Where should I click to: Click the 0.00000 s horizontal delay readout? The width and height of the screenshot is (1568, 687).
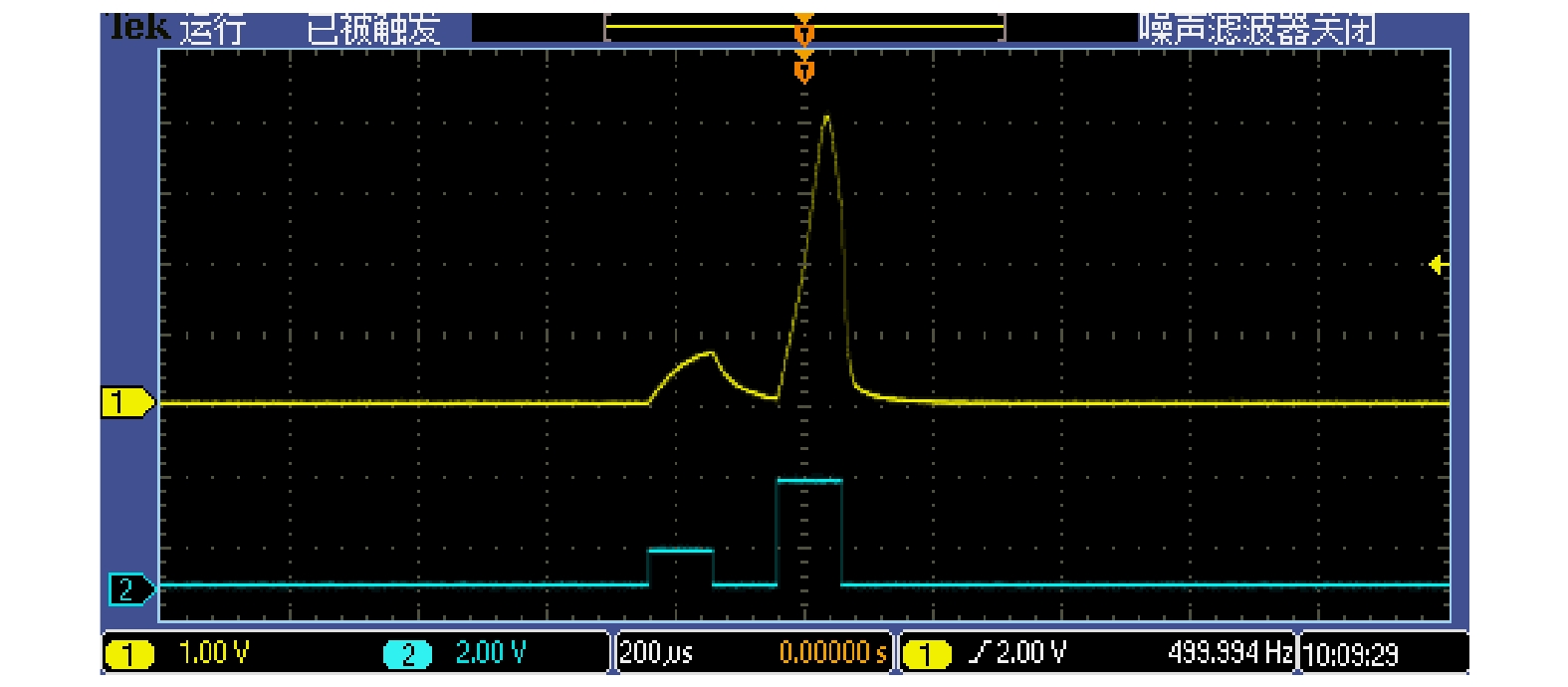832,653
